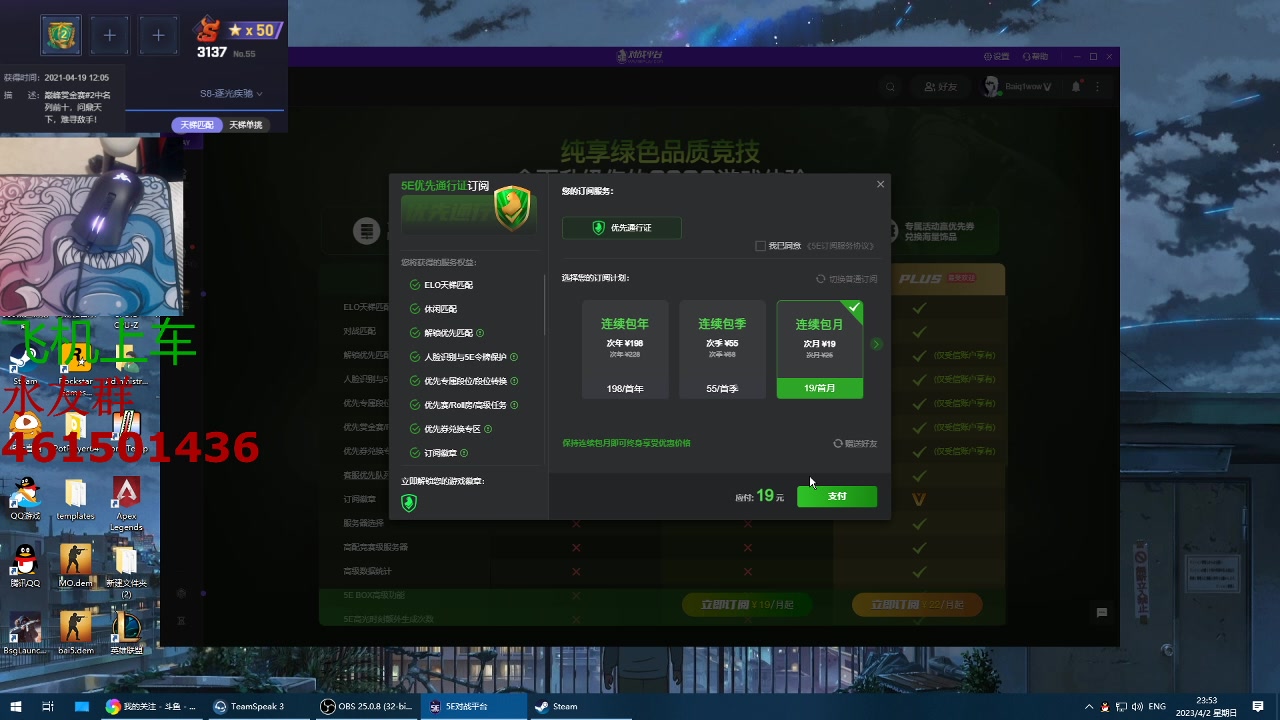The image size is (1280, 720).
Task: Click the green 支付 pay button
Action: point(837,496)
